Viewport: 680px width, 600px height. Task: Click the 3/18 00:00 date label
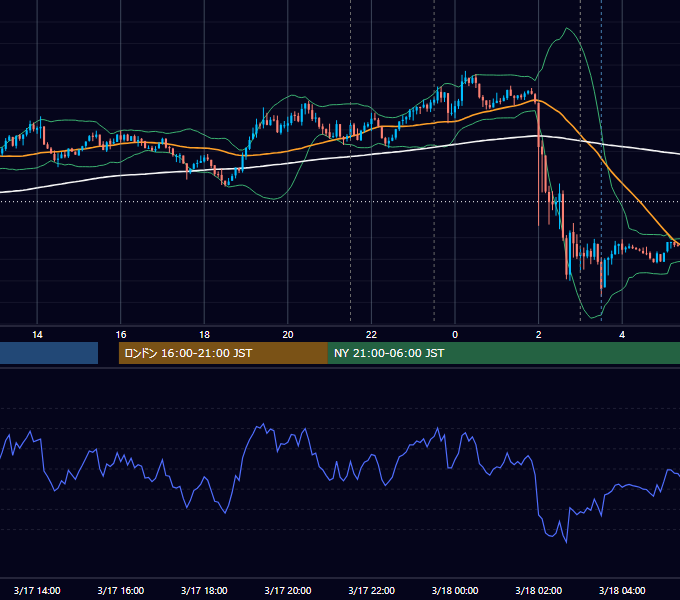point(455,590)
